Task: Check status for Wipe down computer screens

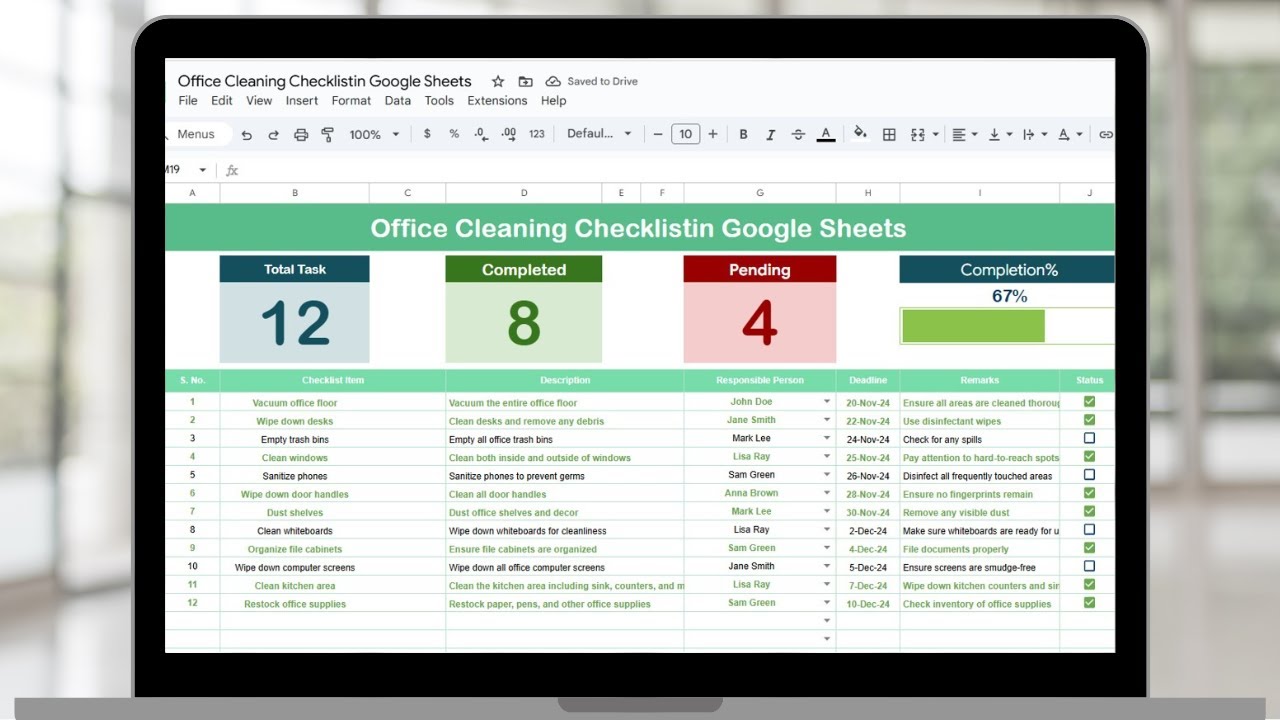Action: [x=1089, y=566]
